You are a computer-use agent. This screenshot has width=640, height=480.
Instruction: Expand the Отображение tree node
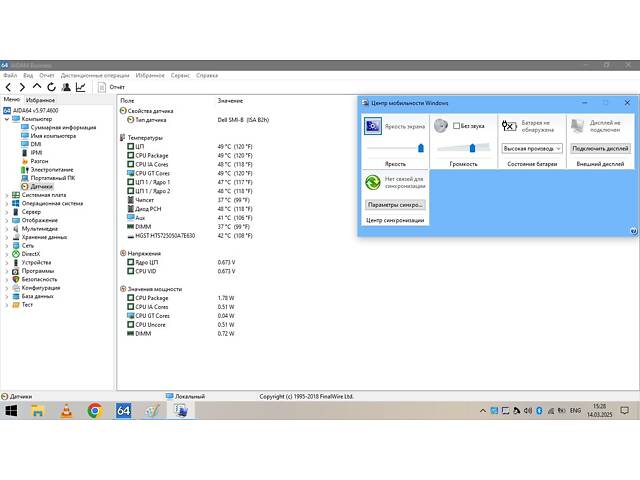coord(7,221)
